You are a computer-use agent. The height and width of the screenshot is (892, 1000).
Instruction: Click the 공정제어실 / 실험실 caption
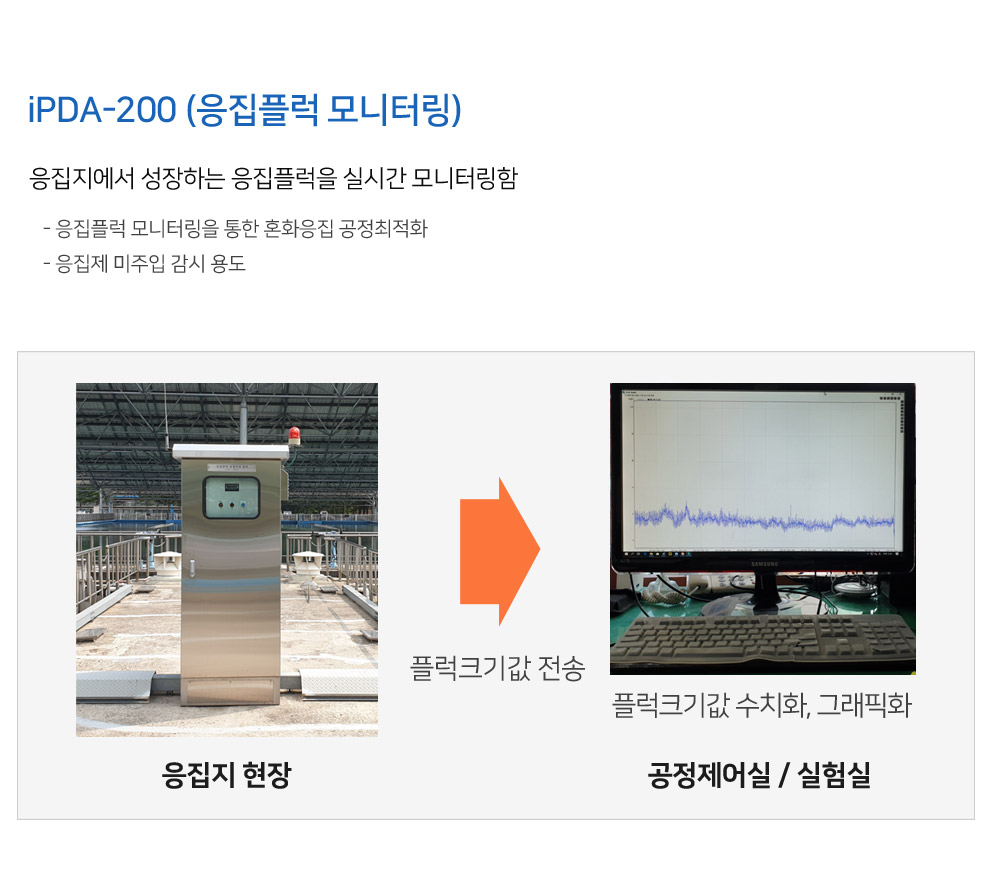[x=759, y=775]
